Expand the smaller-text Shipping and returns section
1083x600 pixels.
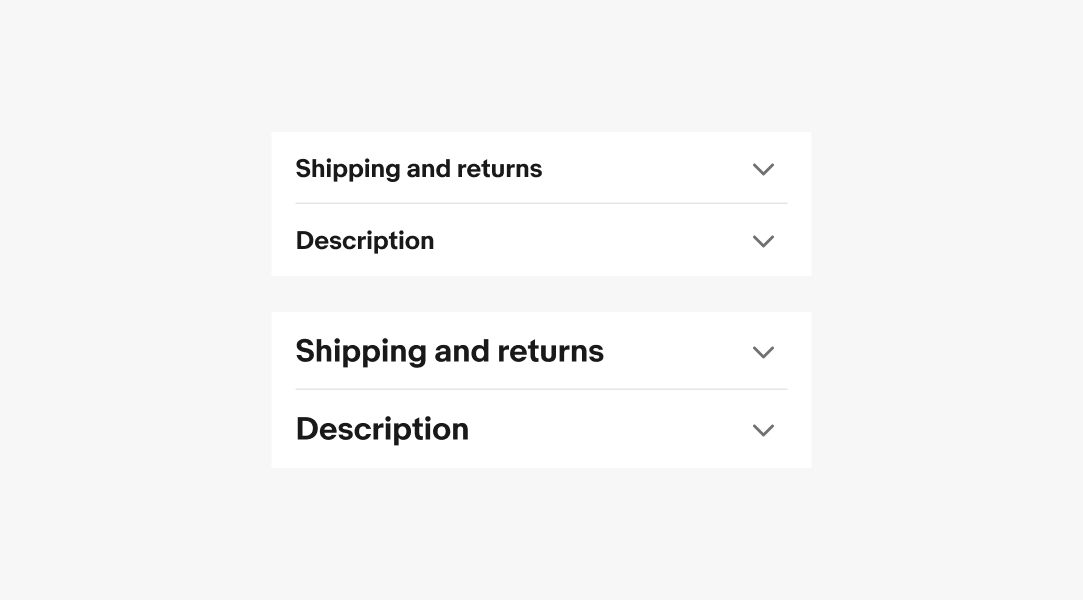540,169
